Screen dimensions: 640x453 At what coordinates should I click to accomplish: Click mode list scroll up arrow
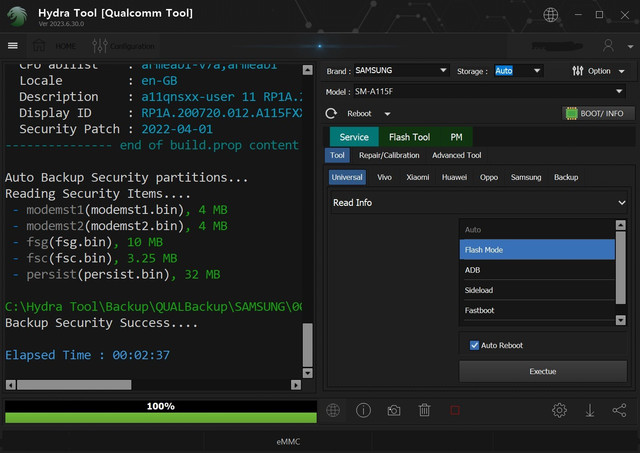(620, 225)
